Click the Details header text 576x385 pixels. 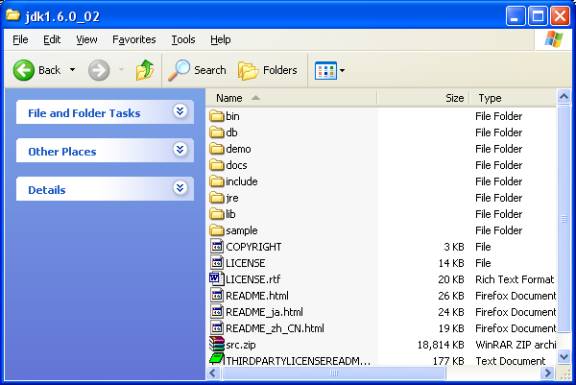pyautogui.click(x=47, y=190)
